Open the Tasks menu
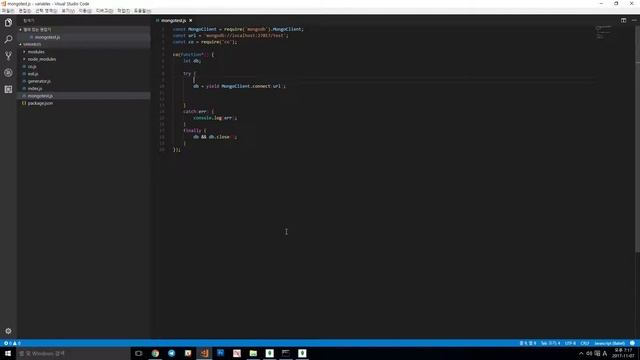 [x=123, y=11]
